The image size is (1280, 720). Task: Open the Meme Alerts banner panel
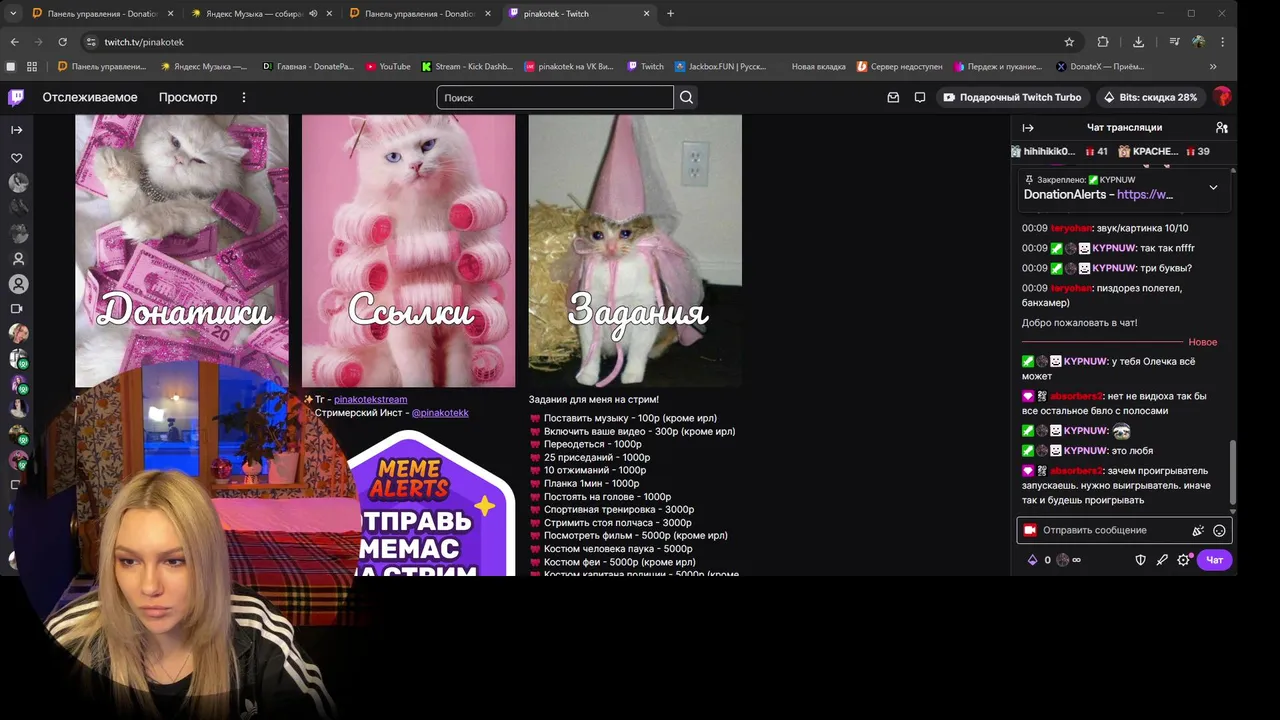click(430, 503)
